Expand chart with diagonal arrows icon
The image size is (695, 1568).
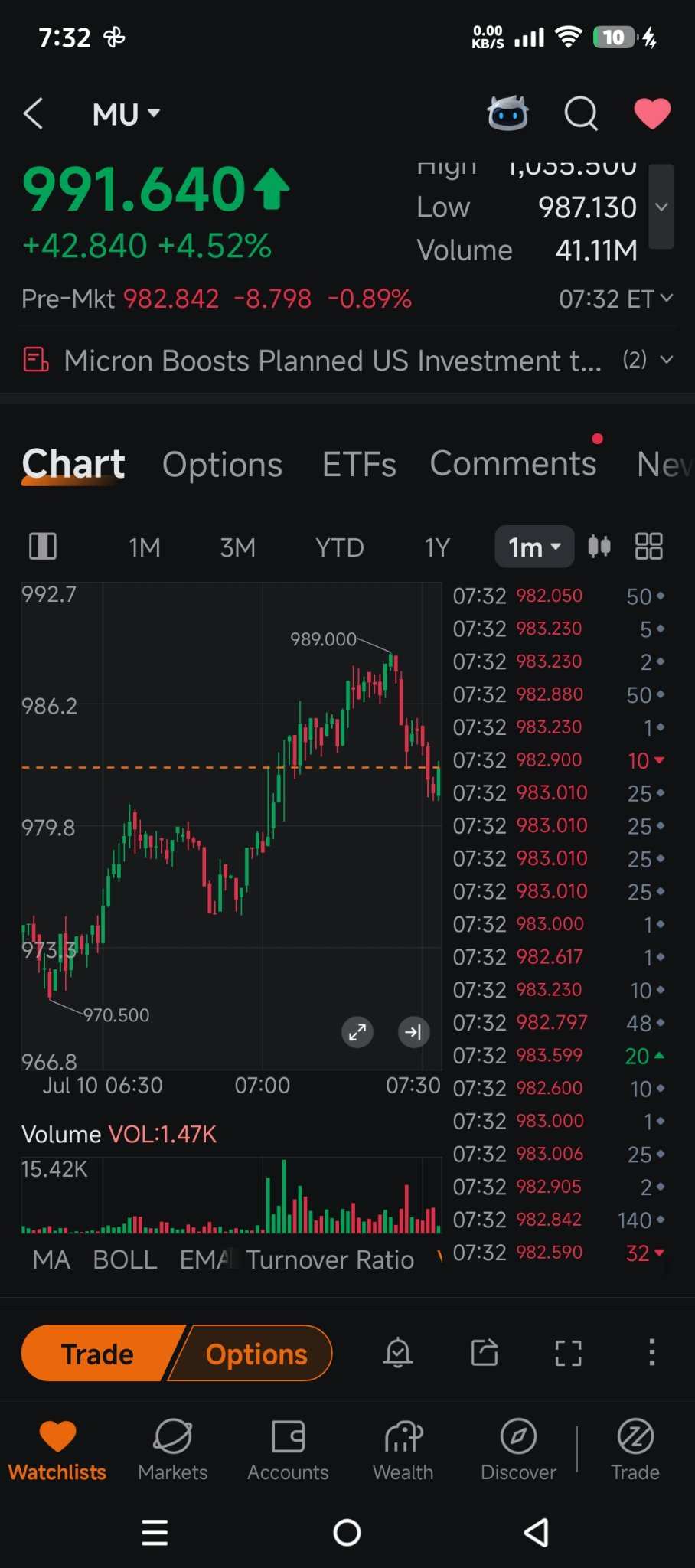point(357,1032)
